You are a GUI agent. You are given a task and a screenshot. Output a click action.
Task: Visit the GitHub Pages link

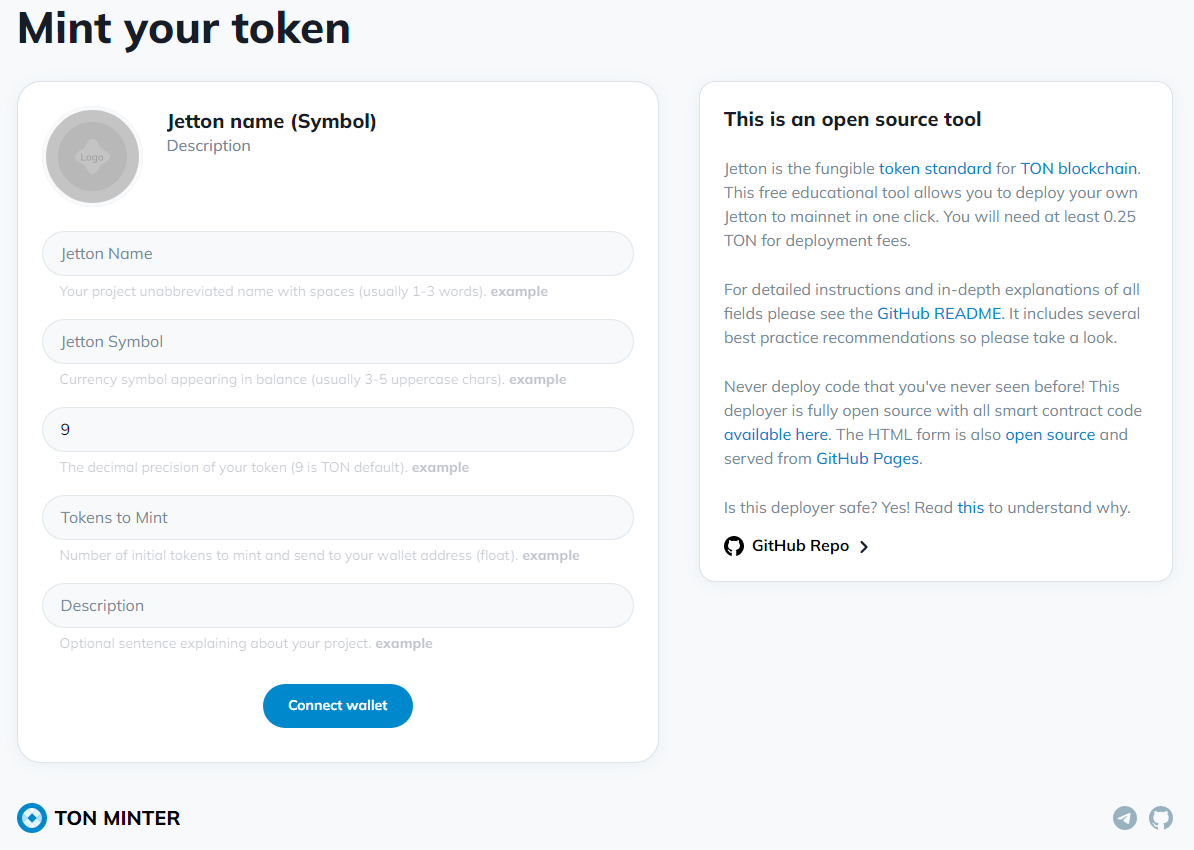pyautogui.click(x=867, y=459)
